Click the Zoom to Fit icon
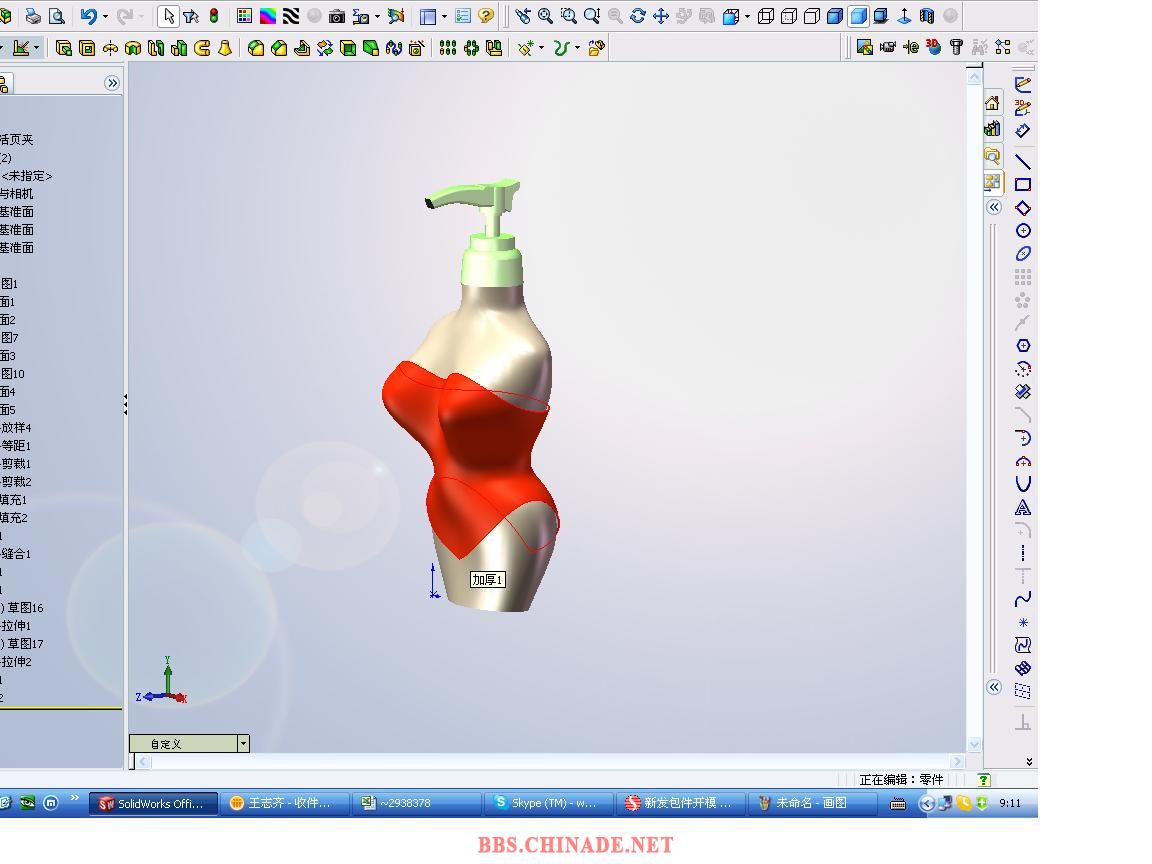This screenshot has width=1152, height=864. pyautogui.click(x=546, y=16)
